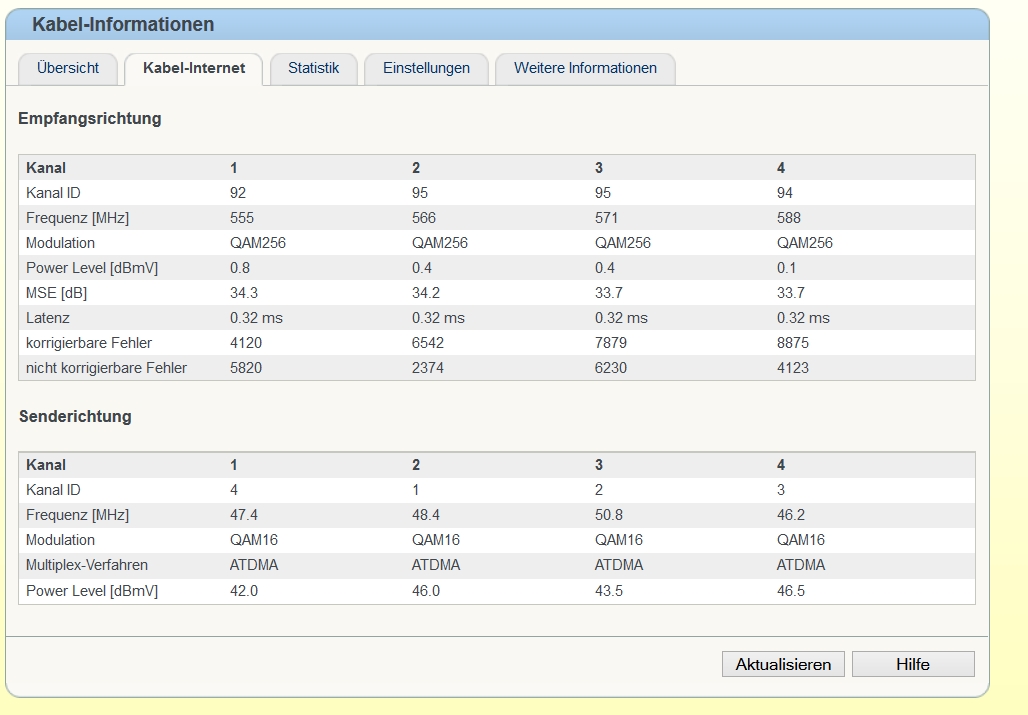Go to the Einstellungen tab

426,68
